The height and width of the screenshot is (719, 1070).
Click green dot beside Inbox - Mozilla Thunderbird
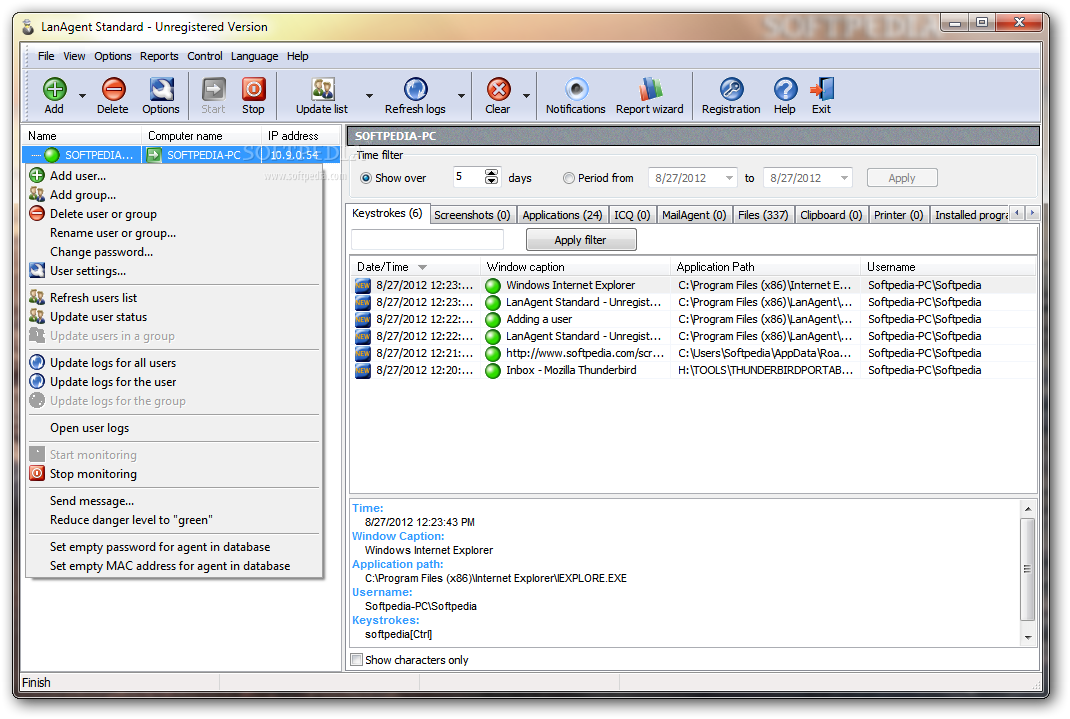tap(493, 370)
